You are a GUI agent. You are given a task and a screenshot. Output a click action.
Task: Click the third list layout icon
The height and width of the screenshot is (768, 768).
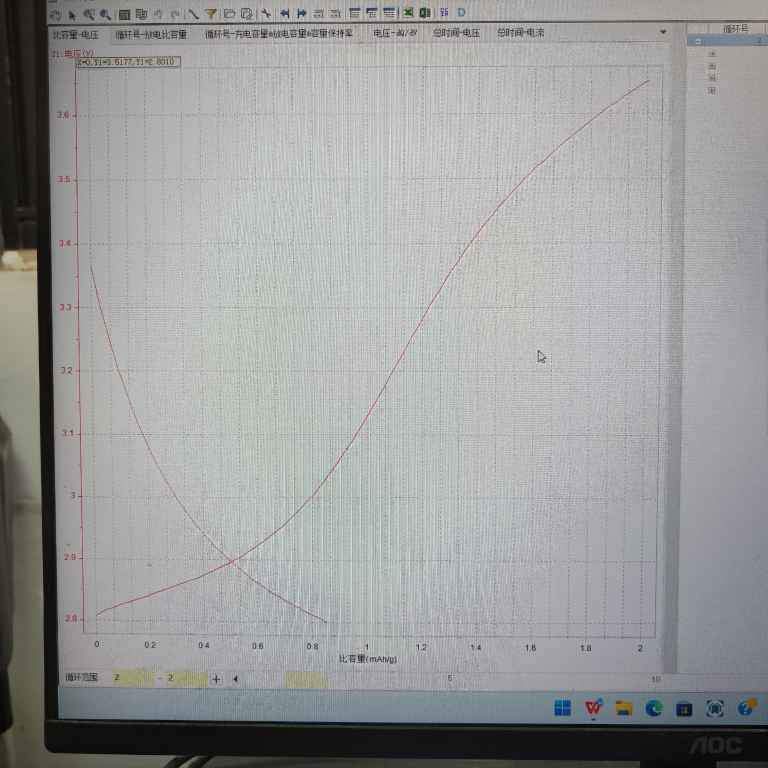[389, 12]
